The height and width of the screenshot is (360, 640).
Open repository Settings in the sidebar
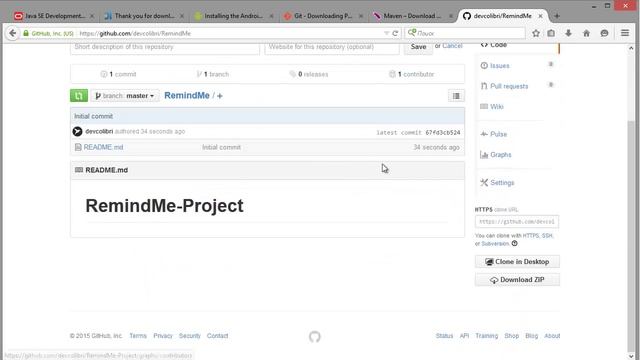(x=502, y=182)
